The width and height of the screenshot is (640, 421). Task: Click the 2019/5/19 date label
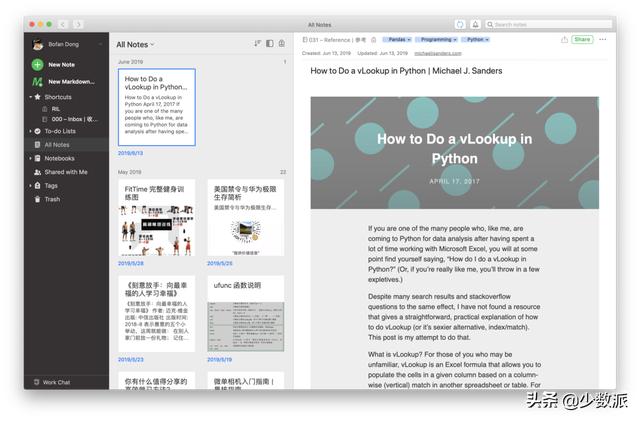(x=220, y=360)
